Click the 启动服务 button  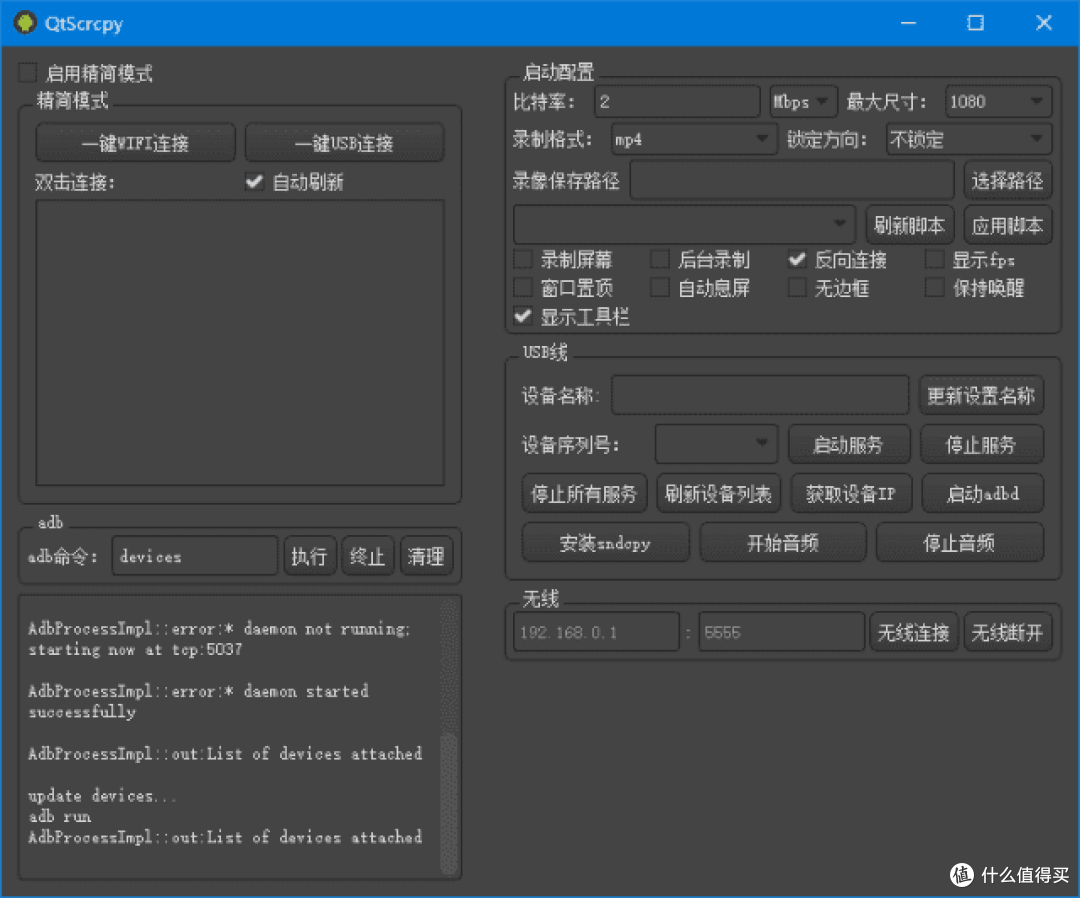(849, 444)
